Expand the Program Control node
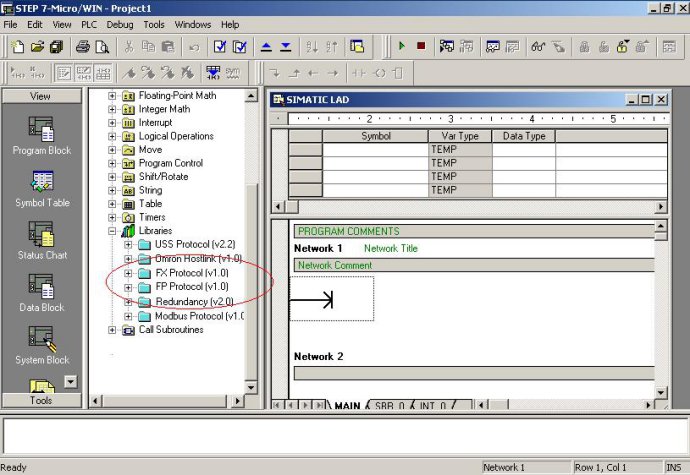690x475 pixels. point(112,163)
